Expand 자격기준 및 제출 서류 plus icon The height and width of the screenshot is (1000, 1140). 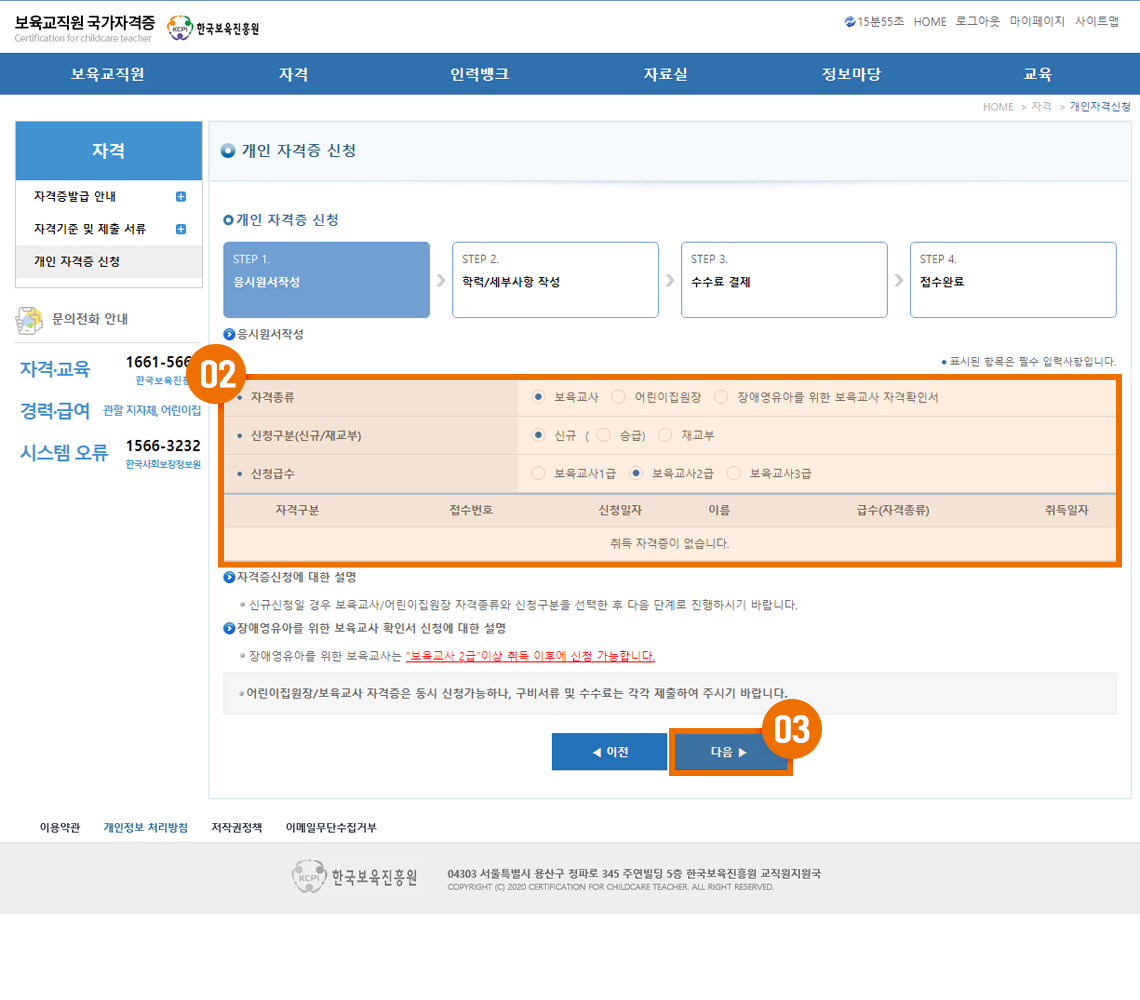[x=181, y=229]
